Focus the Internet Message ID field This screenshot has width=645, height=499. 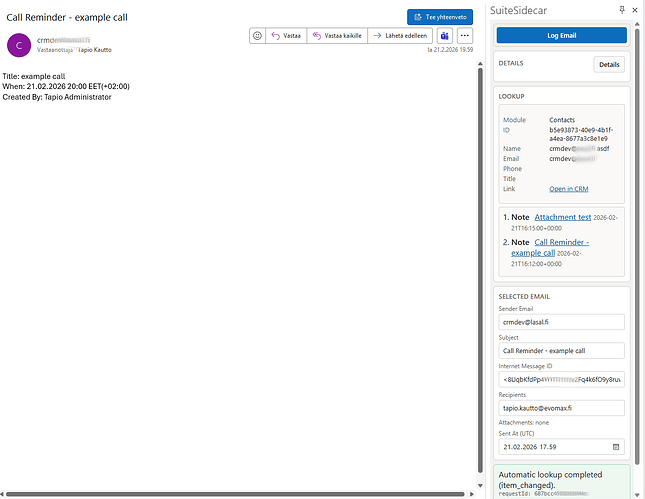click(x=561, y=379)
